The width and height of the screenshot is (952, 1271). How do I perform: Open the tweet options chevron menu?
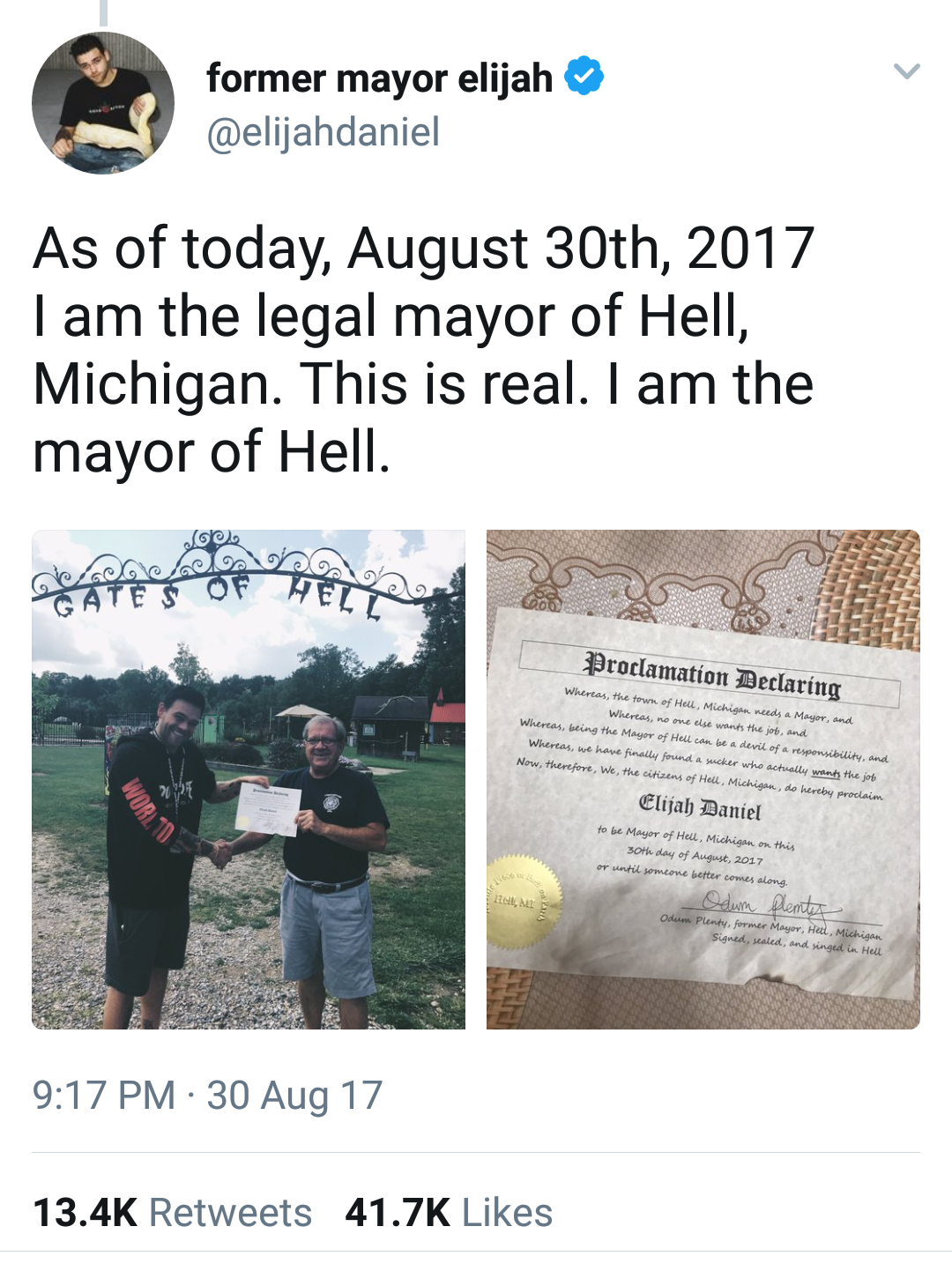point(906,71)
